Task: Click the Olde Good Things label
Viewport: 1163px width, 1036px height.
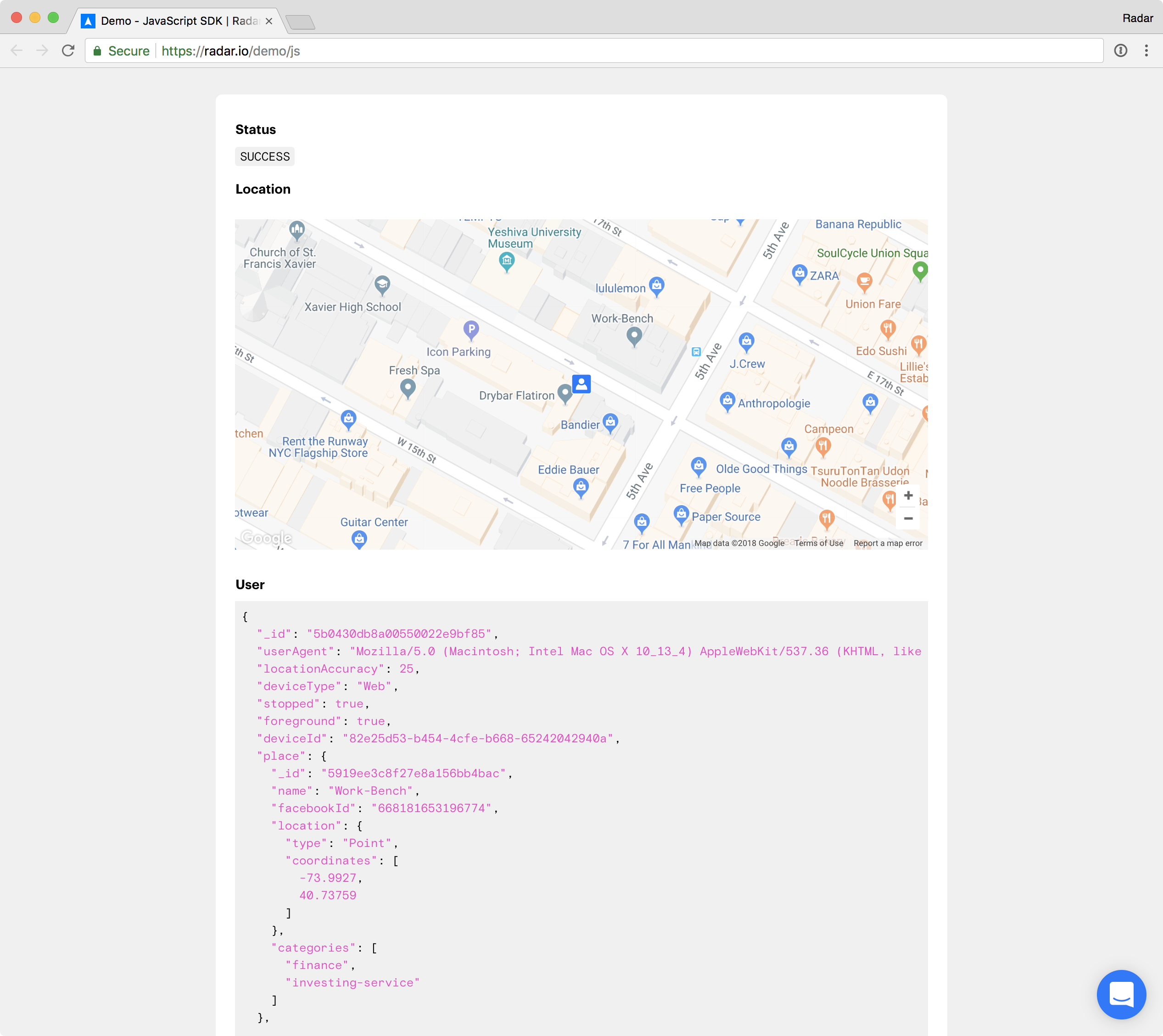Action: pyautogui.click(x=761, y=469)
